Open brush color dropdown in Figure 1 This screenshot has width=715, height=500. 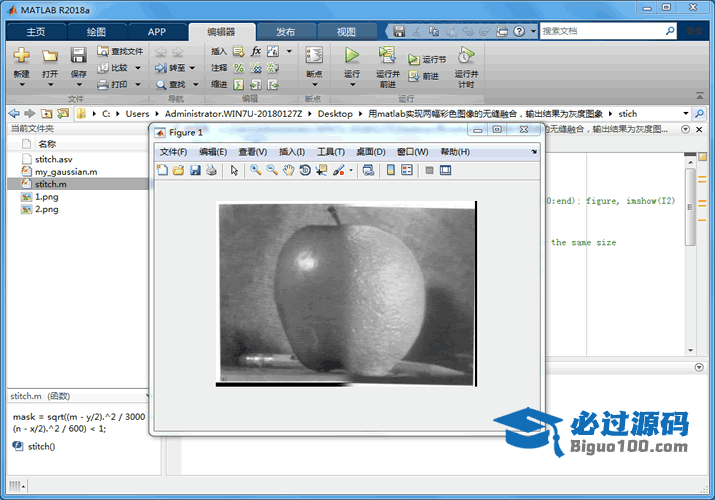[x=351, y=170]
